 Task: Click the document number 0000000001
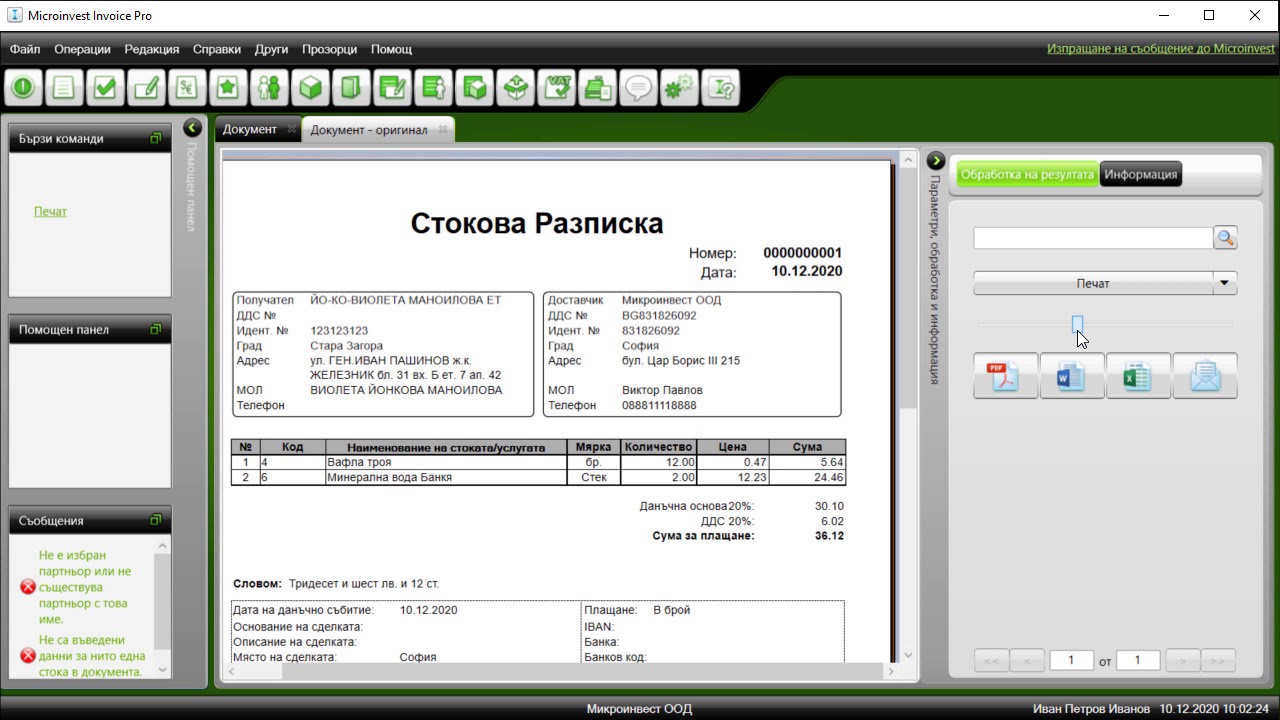click(802, 253)
